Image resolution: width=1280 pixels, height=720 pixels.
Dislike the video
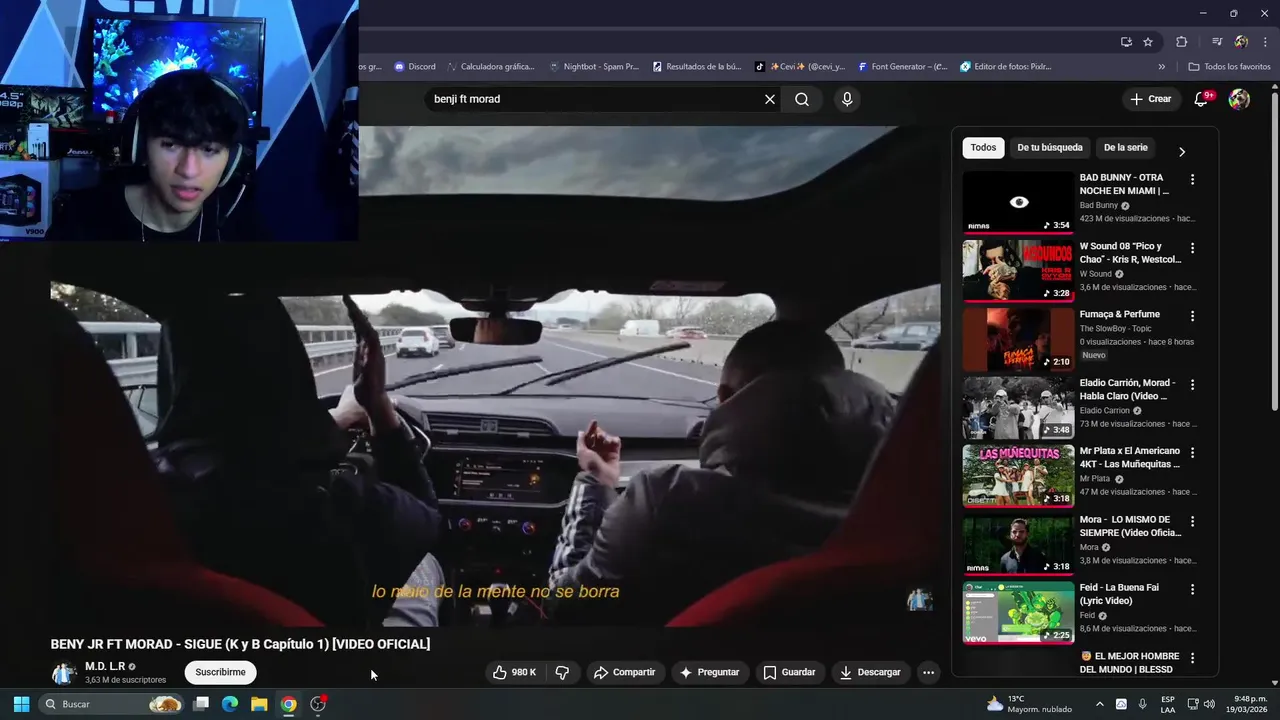click(x=562, y=672)
